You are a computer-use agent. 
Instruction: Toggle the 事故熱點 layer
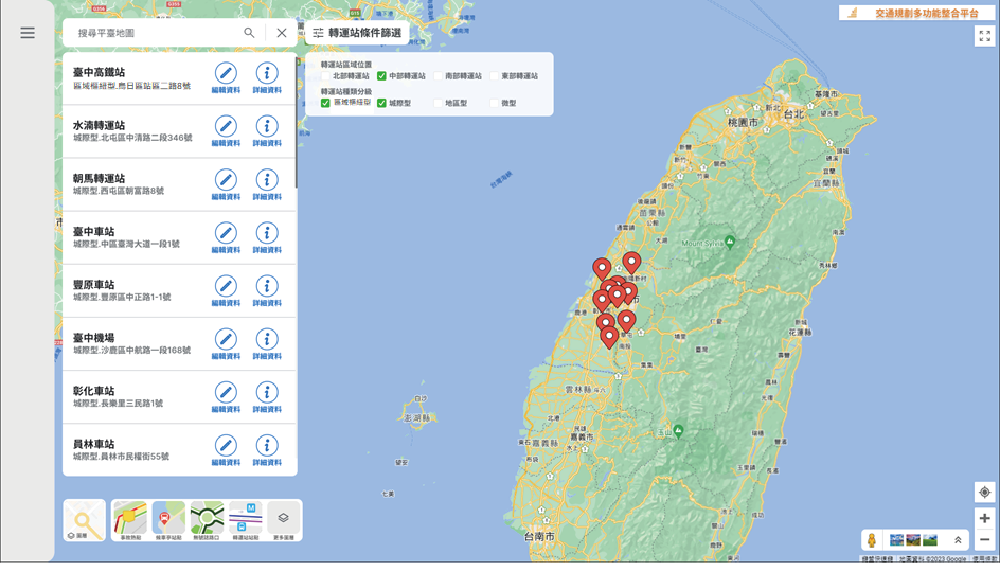130,520
